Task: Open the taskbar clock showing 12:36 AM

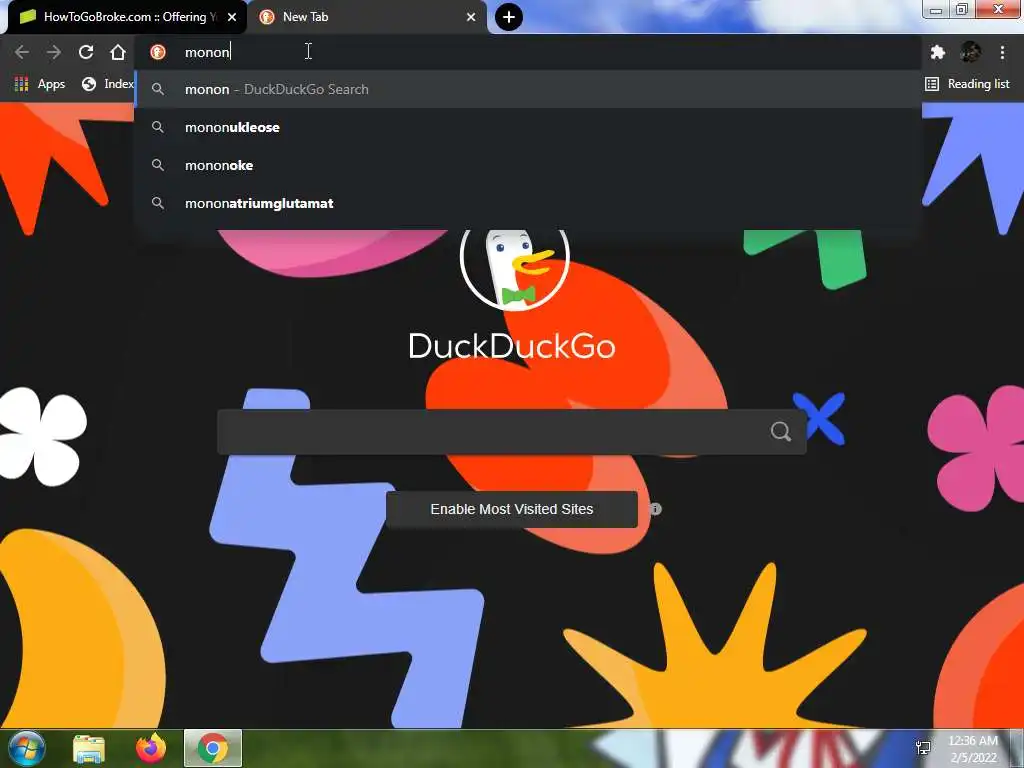Action: 973,749
